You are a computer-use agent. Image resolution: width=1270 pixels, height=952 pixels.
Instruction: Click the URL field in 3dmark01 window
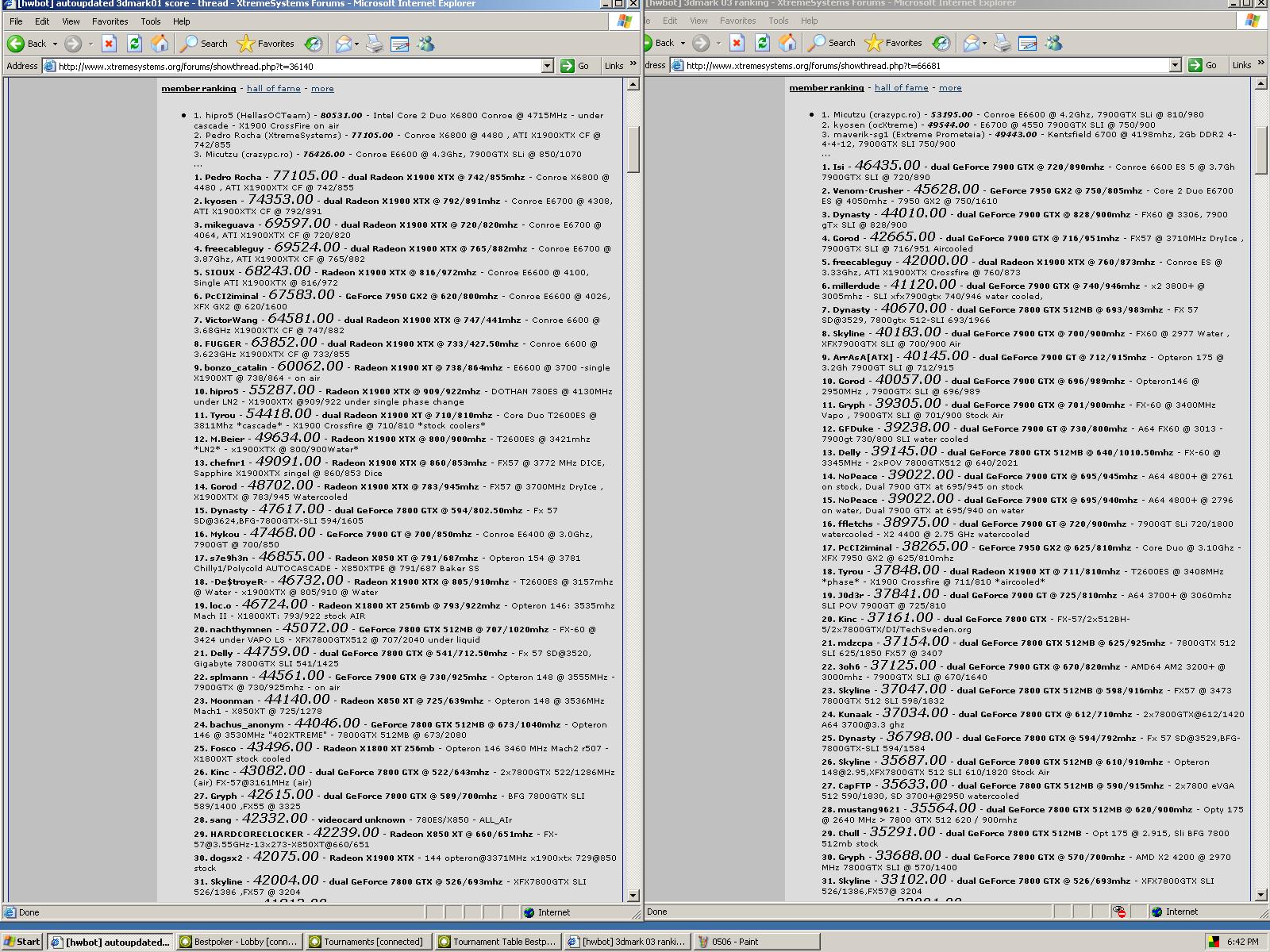tap(298, 66)
